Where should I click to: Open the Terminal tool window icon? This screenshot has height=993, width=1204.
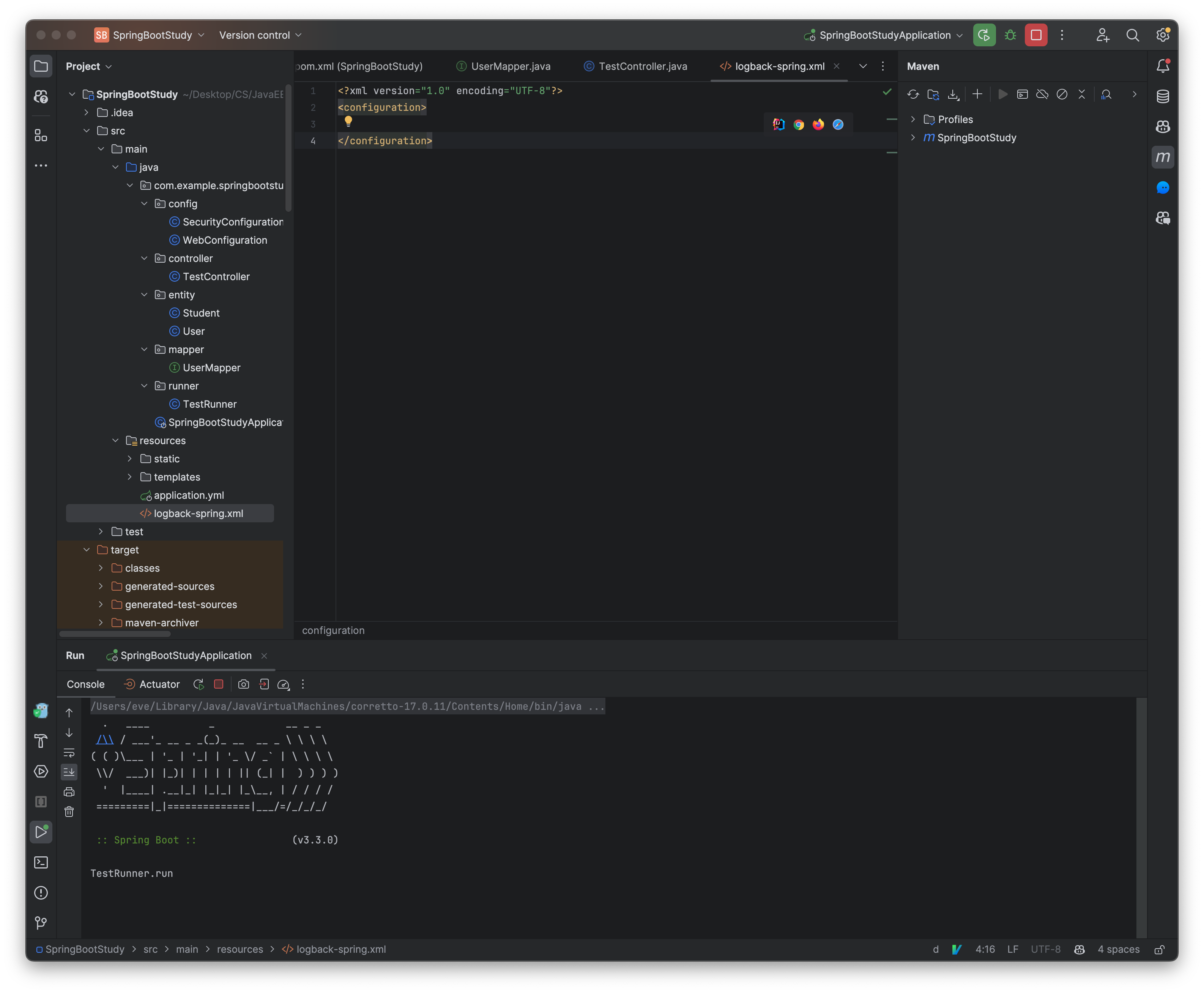(41, 862)
